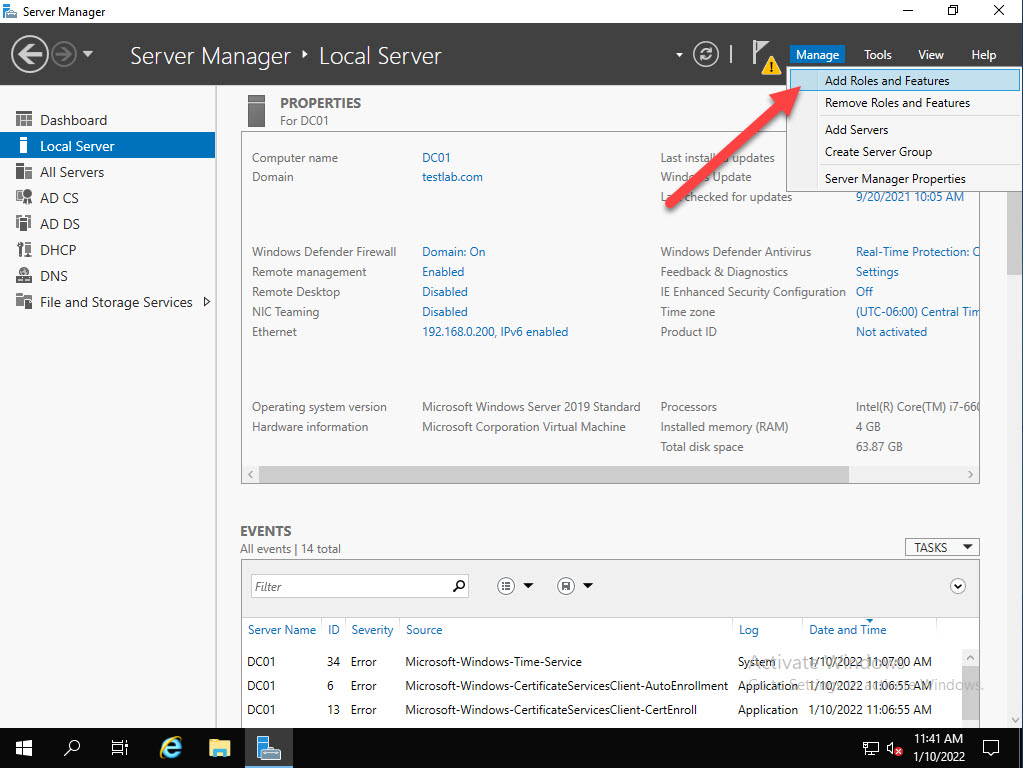
Task: Click the Local Server sidebar icon
Action: pos(24,146)
